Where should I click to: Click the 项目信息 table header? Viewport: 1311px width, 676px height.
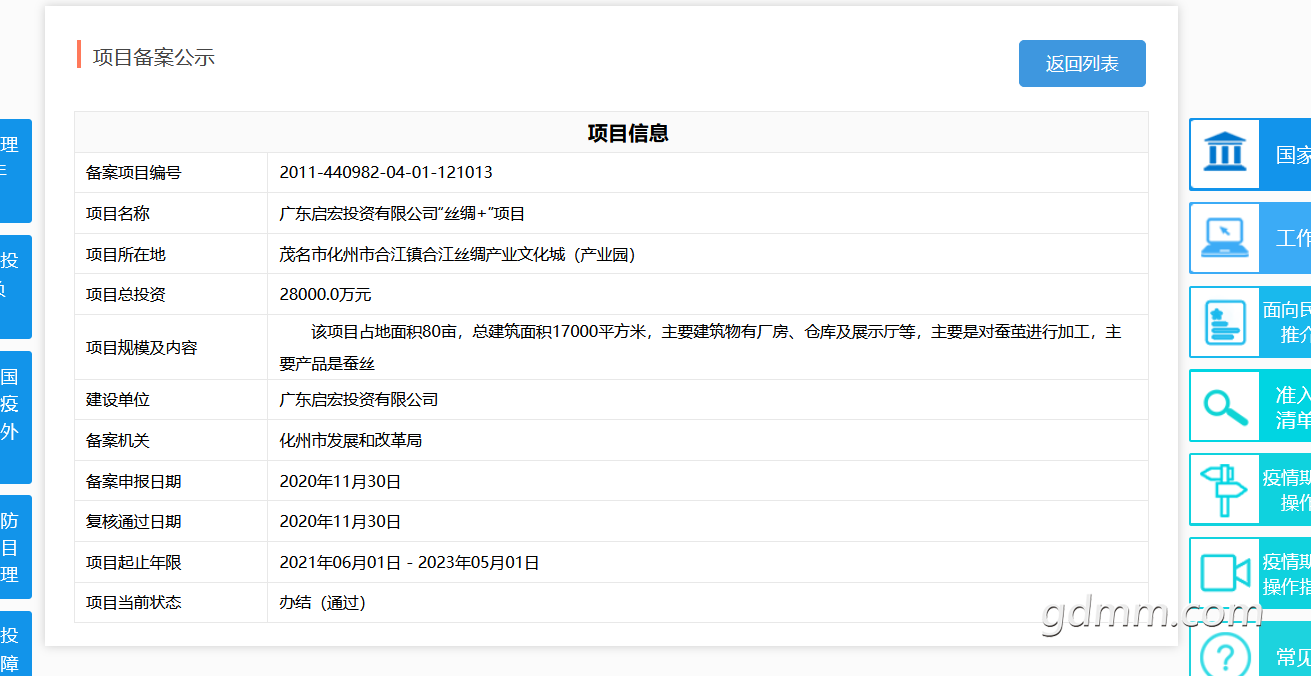(628, 133)
